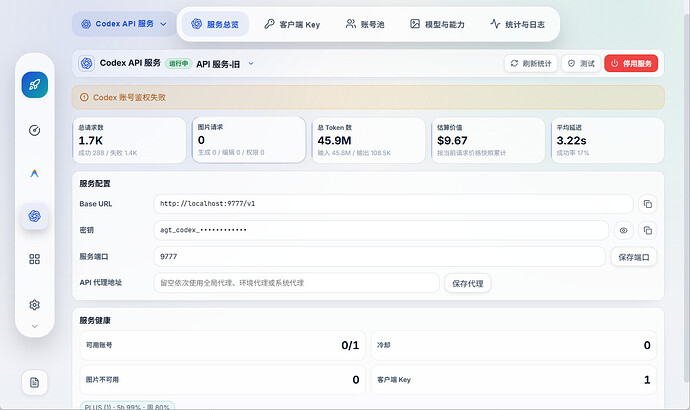Screen dimensions: 690x410
Task: Click the API 代理地址 input field
Action: pos(297,283)
